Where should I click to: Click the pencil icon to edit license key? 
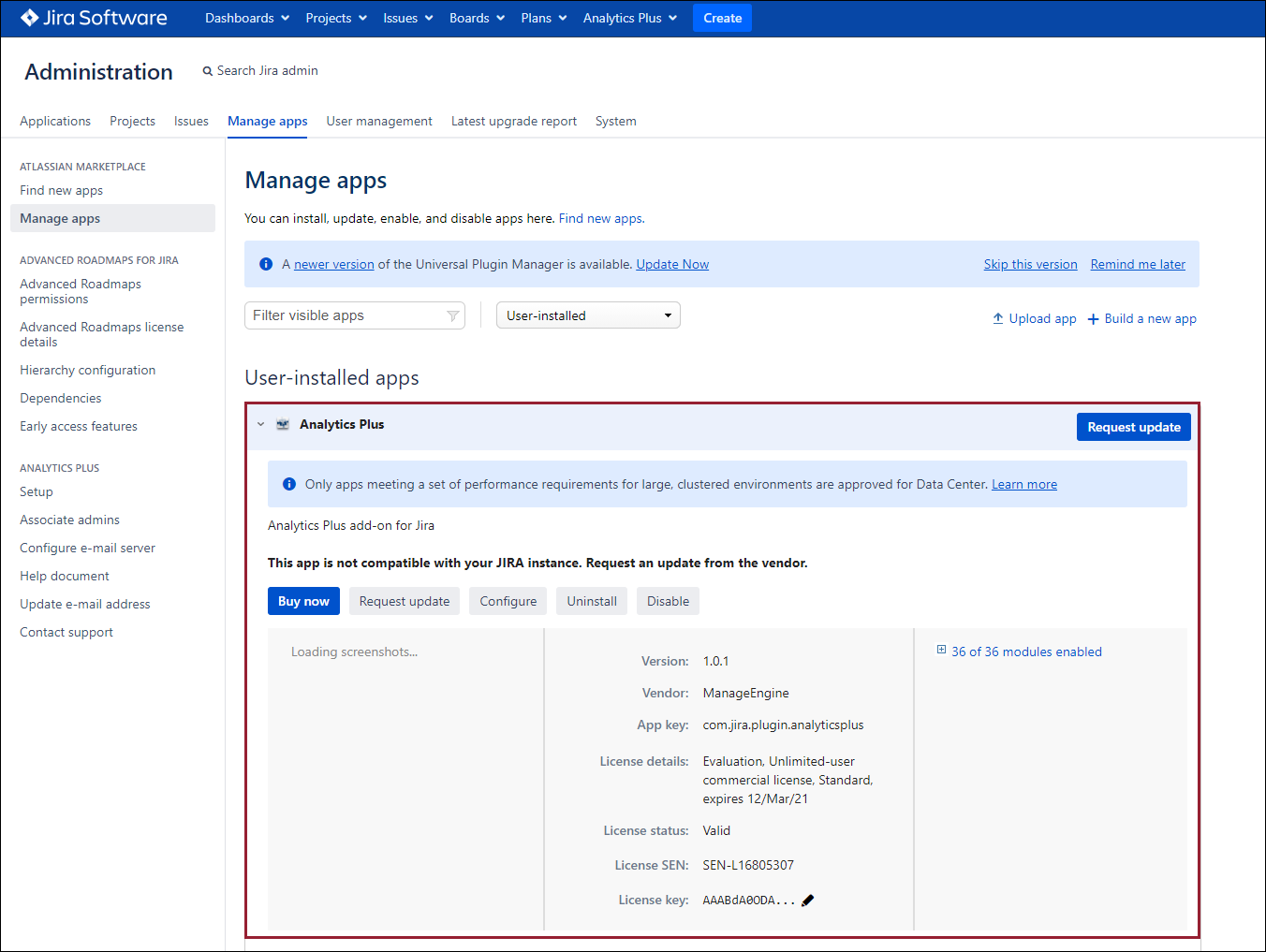tap(808, 901)
